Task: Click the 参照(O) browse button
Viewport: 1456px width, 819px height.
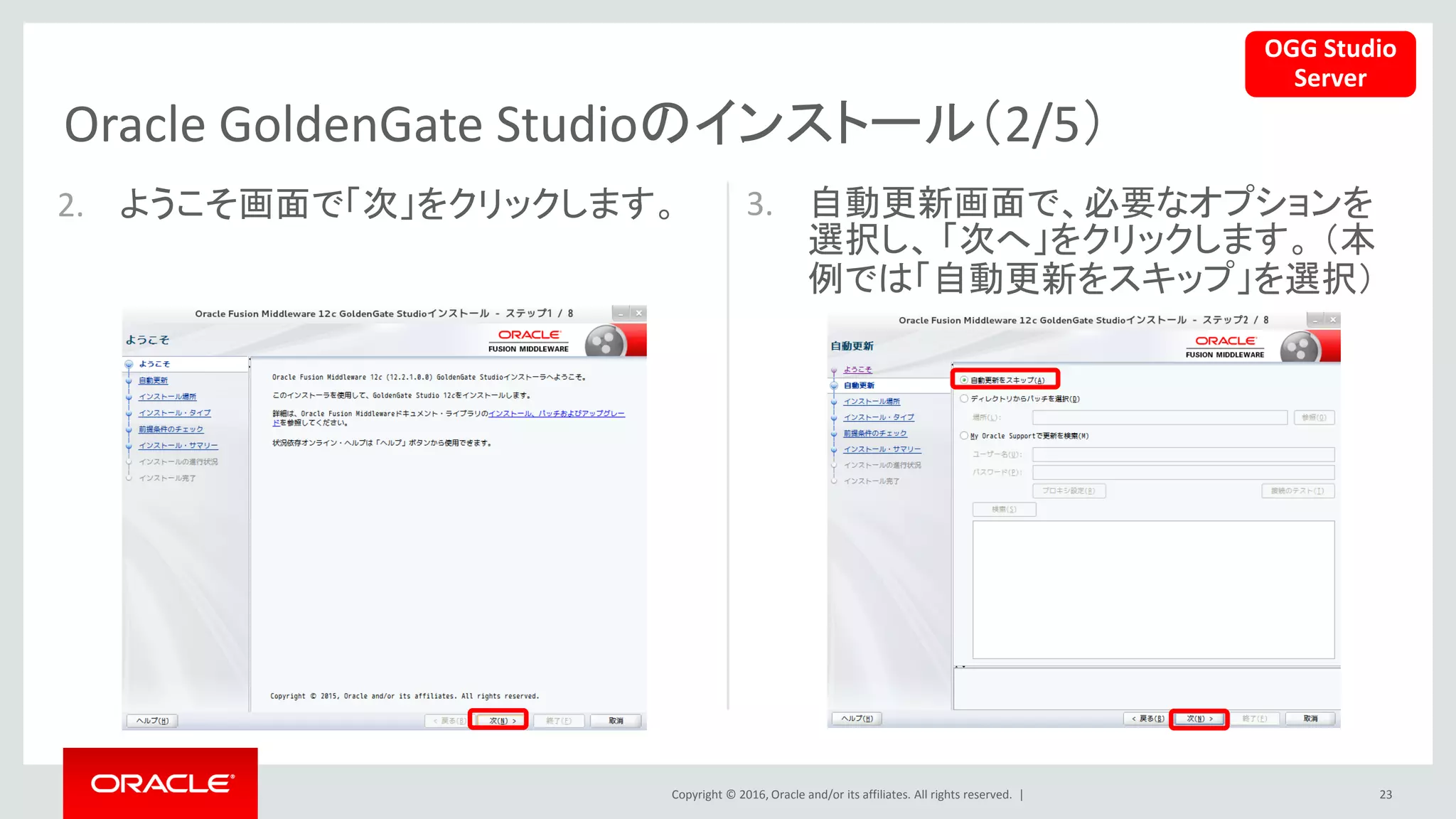Action: [1314, 417]
